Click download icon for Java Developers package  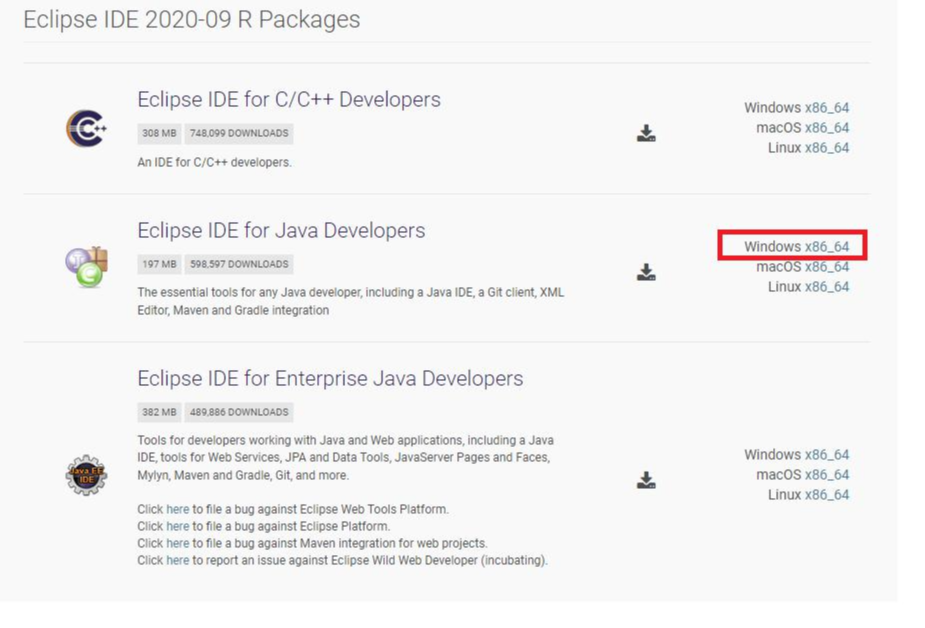[646, 272]
